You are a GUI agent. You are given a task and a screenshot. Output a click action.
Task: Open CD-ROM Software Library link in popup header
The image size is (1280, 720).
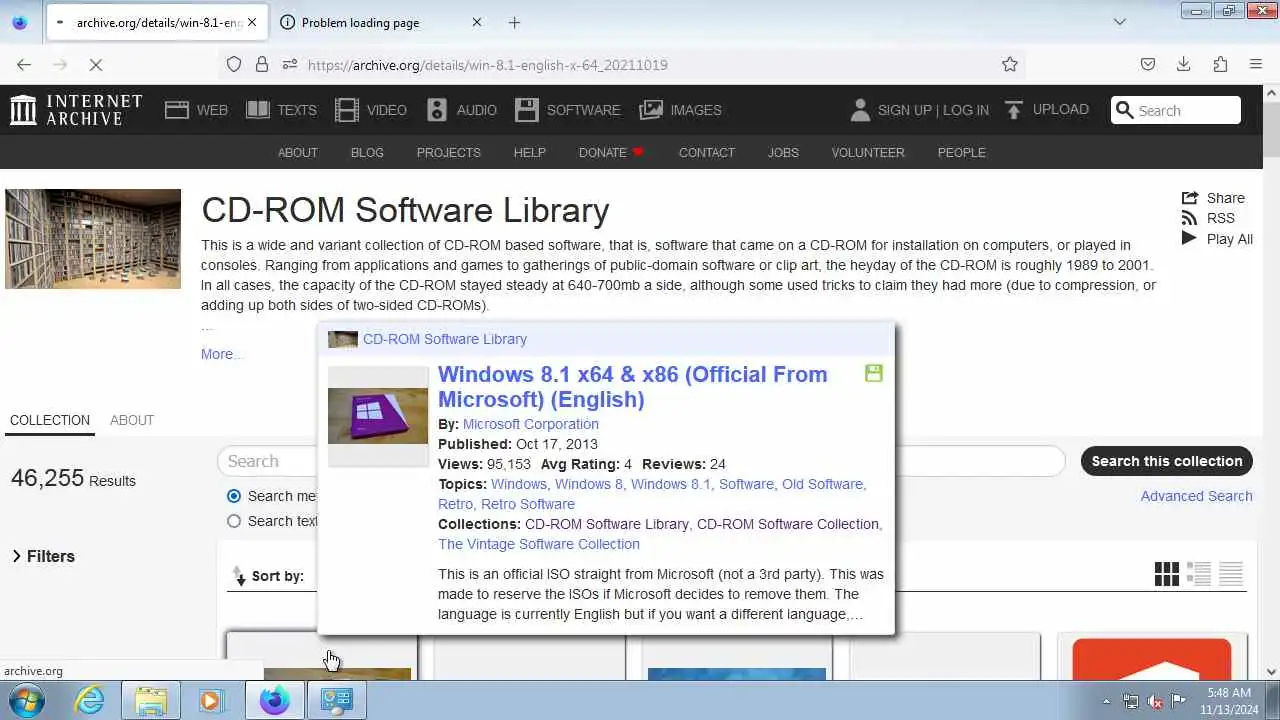445,339
